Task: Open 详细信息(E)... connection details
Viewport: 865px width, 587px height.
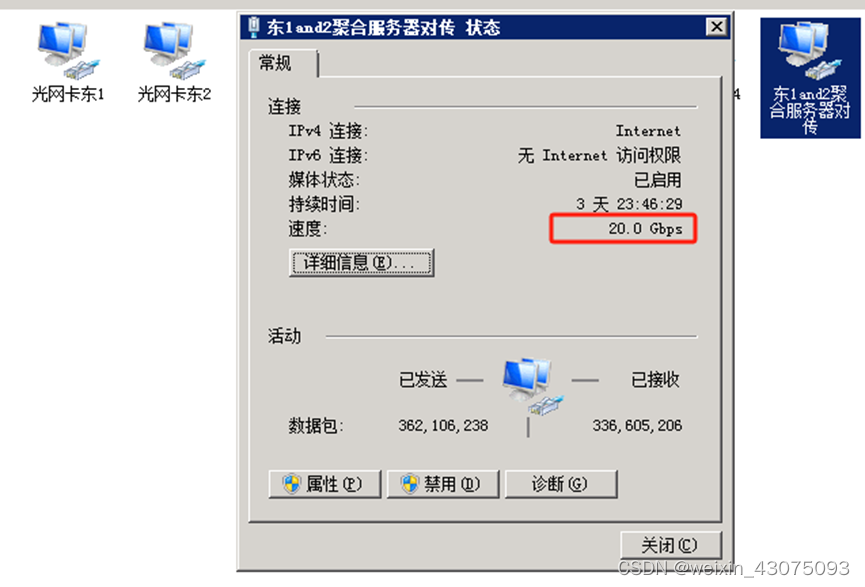Action: (x=361, y=263)
